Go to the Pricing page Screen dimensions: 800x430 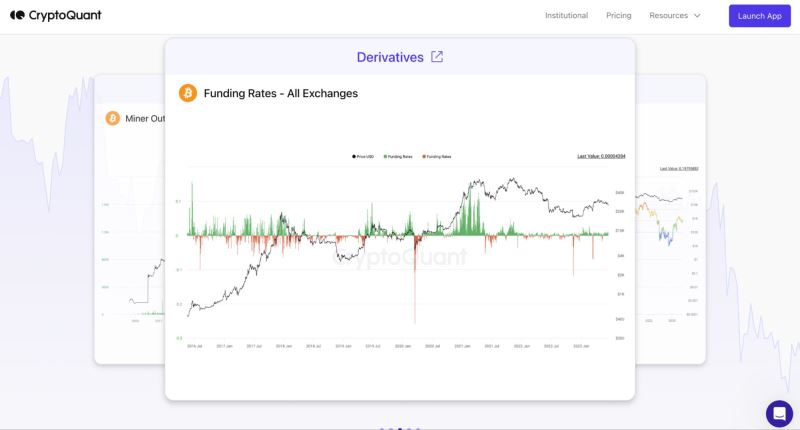click(x=618, y=16)
